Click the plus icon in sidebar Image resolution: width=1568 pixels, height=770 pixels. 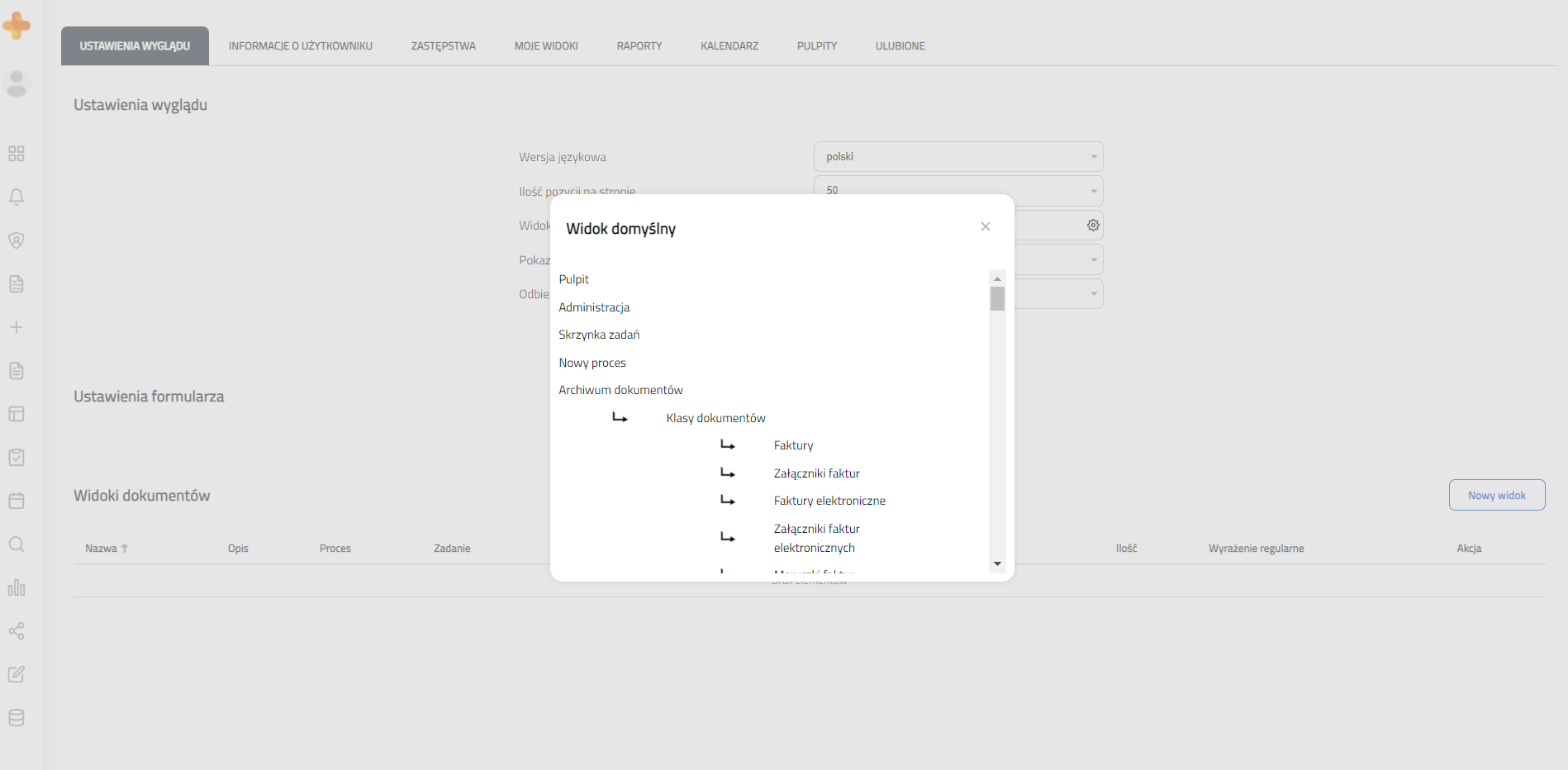[x=17, y=327]
